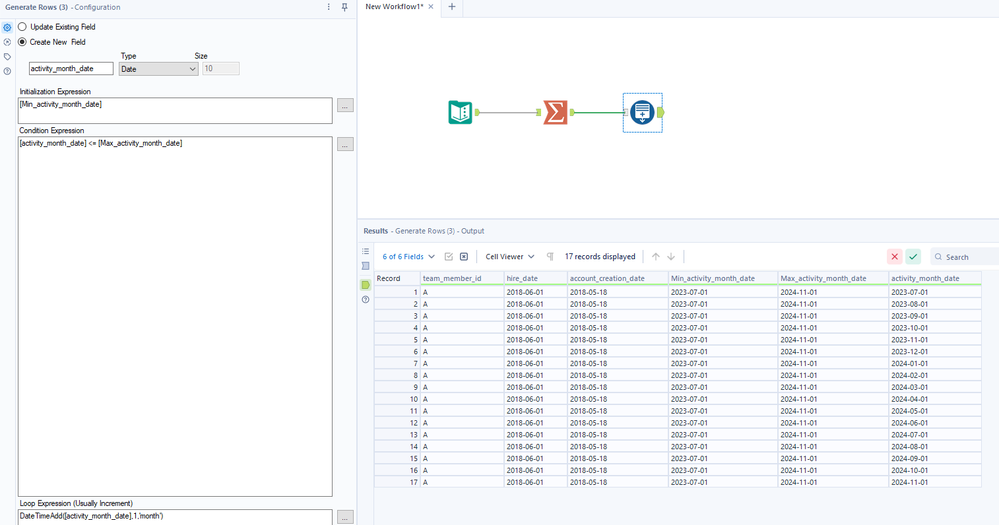Viewport: 999px width, 525px height.
Task: Click the Initialization Expression text box
Action: [x=175, y=111]
